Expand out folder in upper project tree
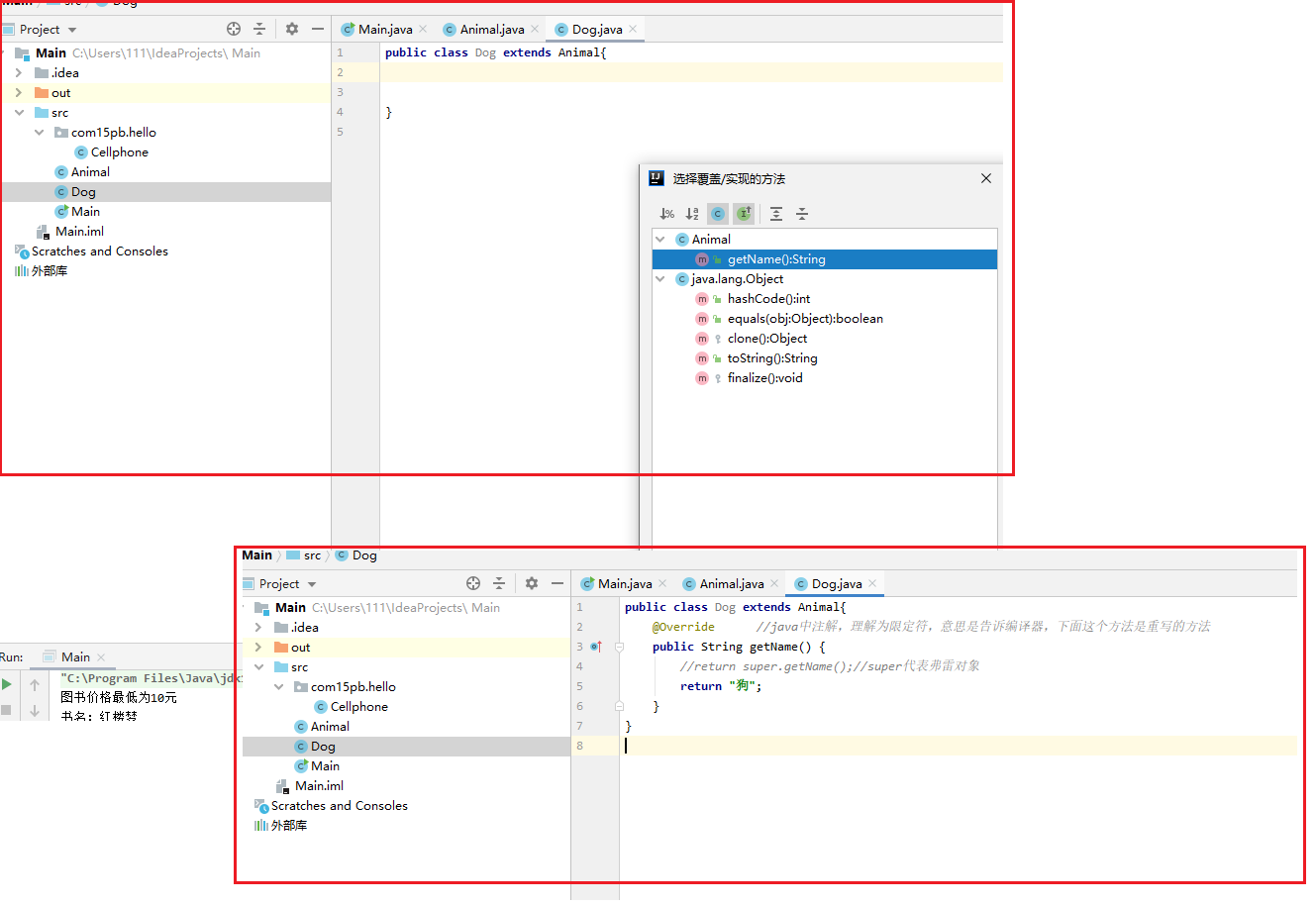Viewport: 1316px width, 906px height. [x=19, y=92]
